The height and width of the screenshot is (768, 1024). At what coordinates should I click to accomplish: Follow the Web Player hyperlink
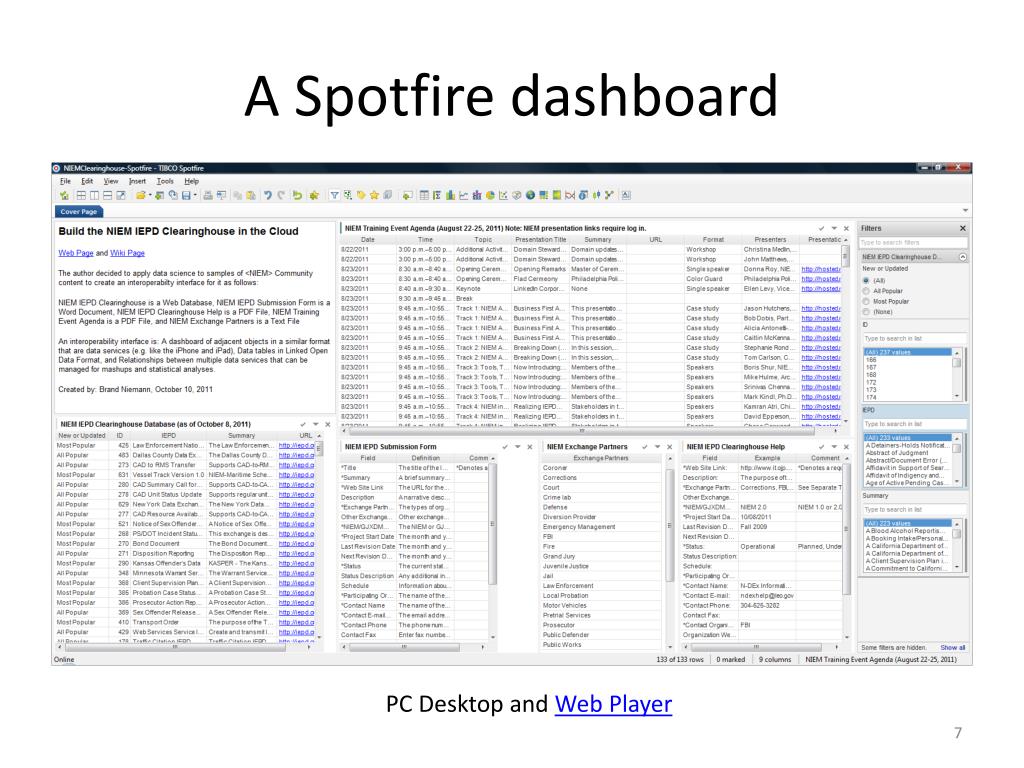click(x=613, y=704)
